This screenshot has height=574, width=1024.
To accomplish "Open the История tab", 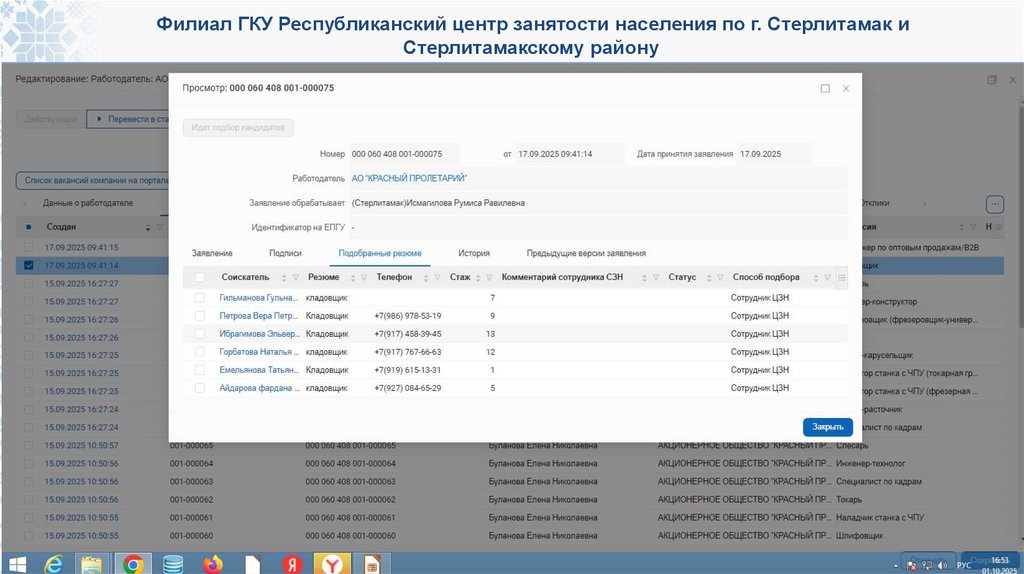I will point(473,253).
